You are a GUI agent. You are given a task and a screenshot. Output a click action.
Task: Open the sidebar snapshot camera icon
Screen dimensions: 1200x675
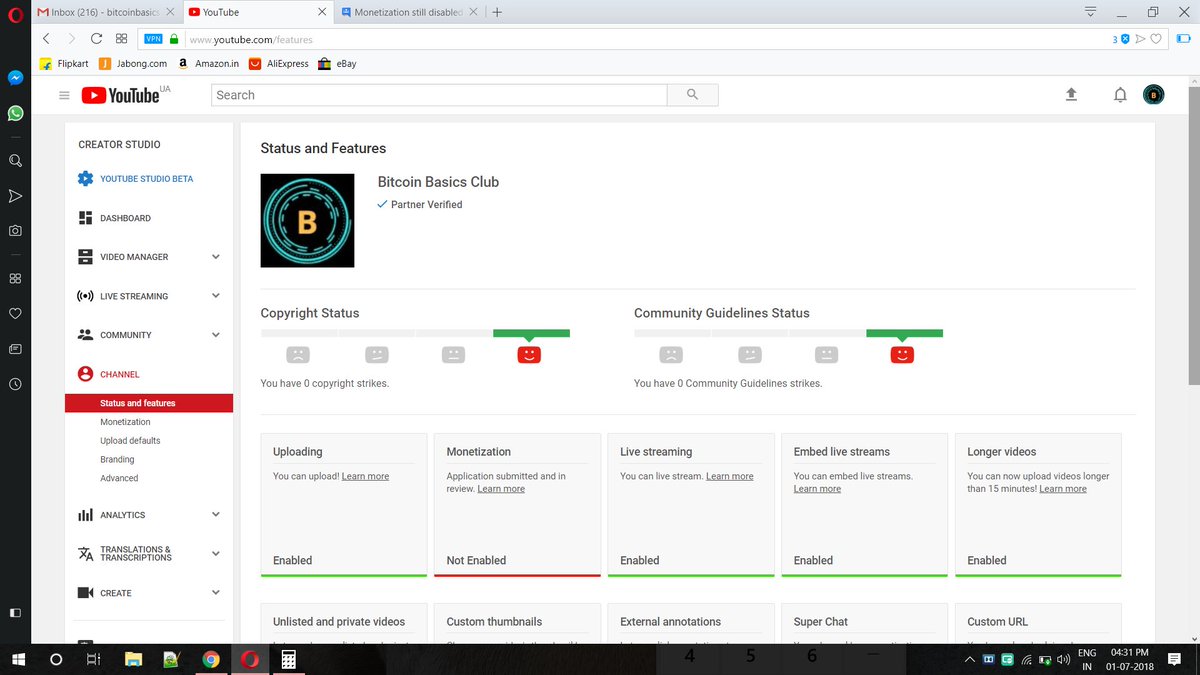pyautogui.click(x=15, y=230)
